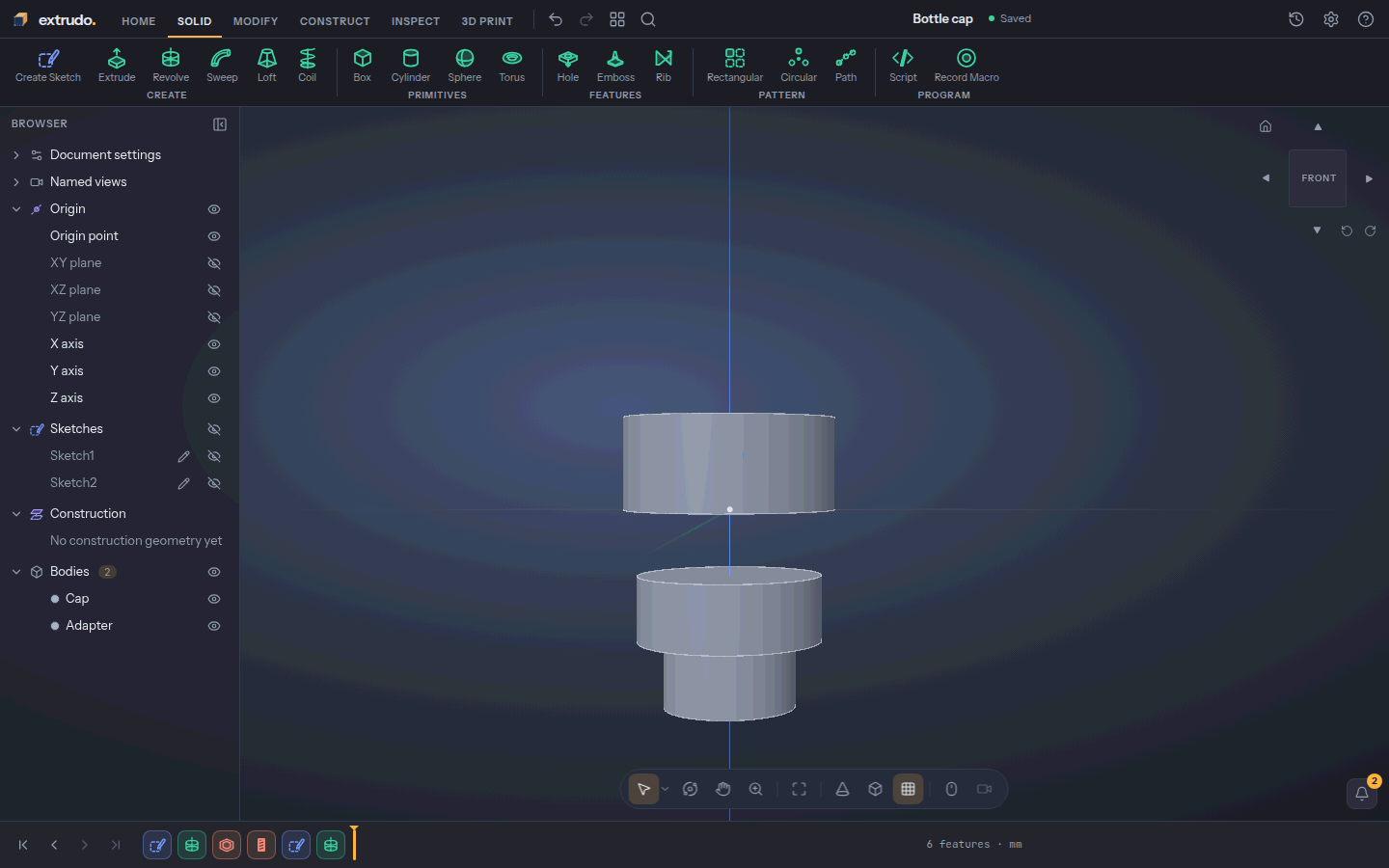The image size is (1389, 868).
Task: Show the XY plane
Action: (x=214, y=263)
